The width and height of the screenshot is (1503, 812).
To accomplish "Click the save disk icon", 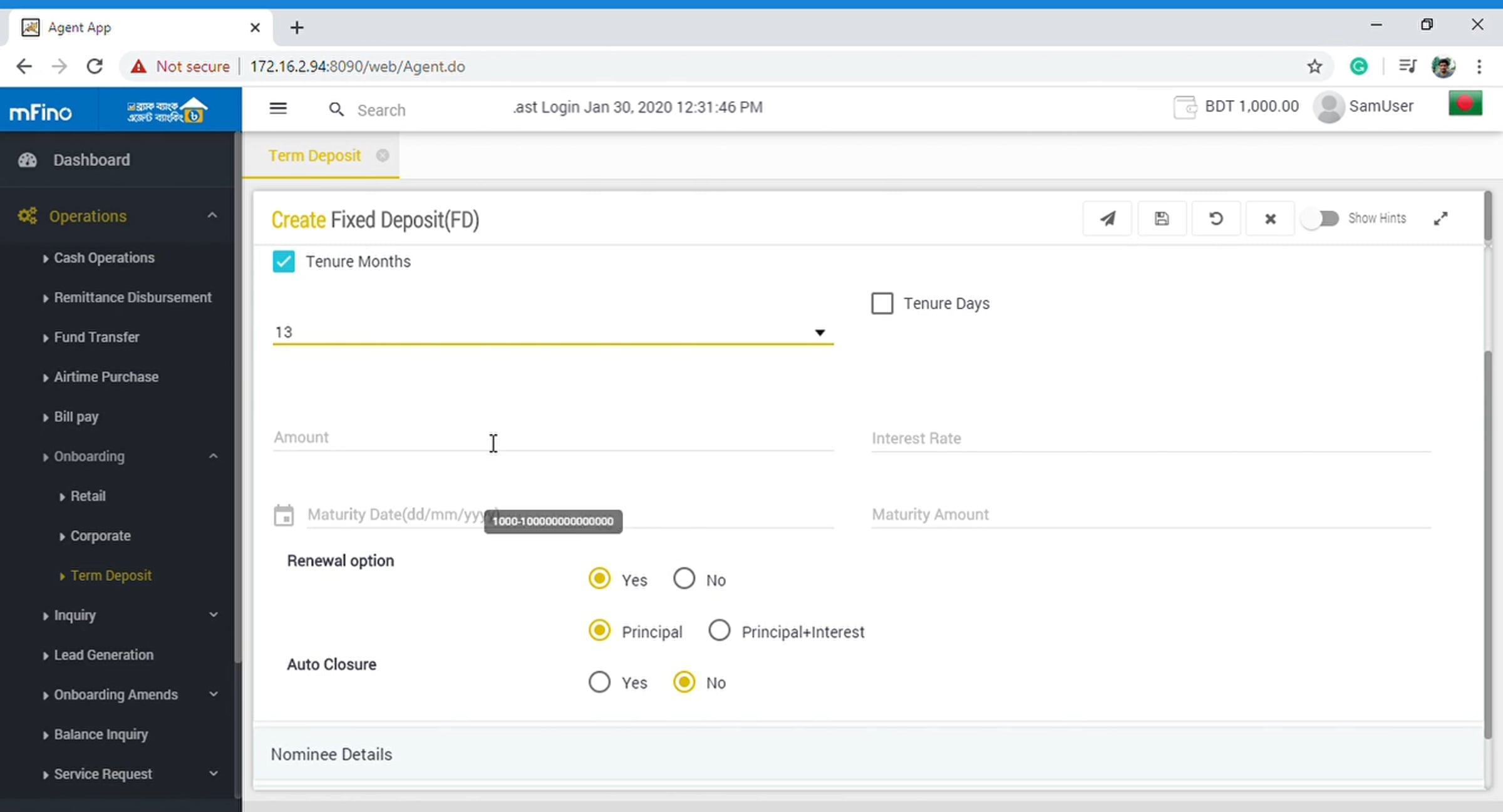I will (x=1162, y=218).
